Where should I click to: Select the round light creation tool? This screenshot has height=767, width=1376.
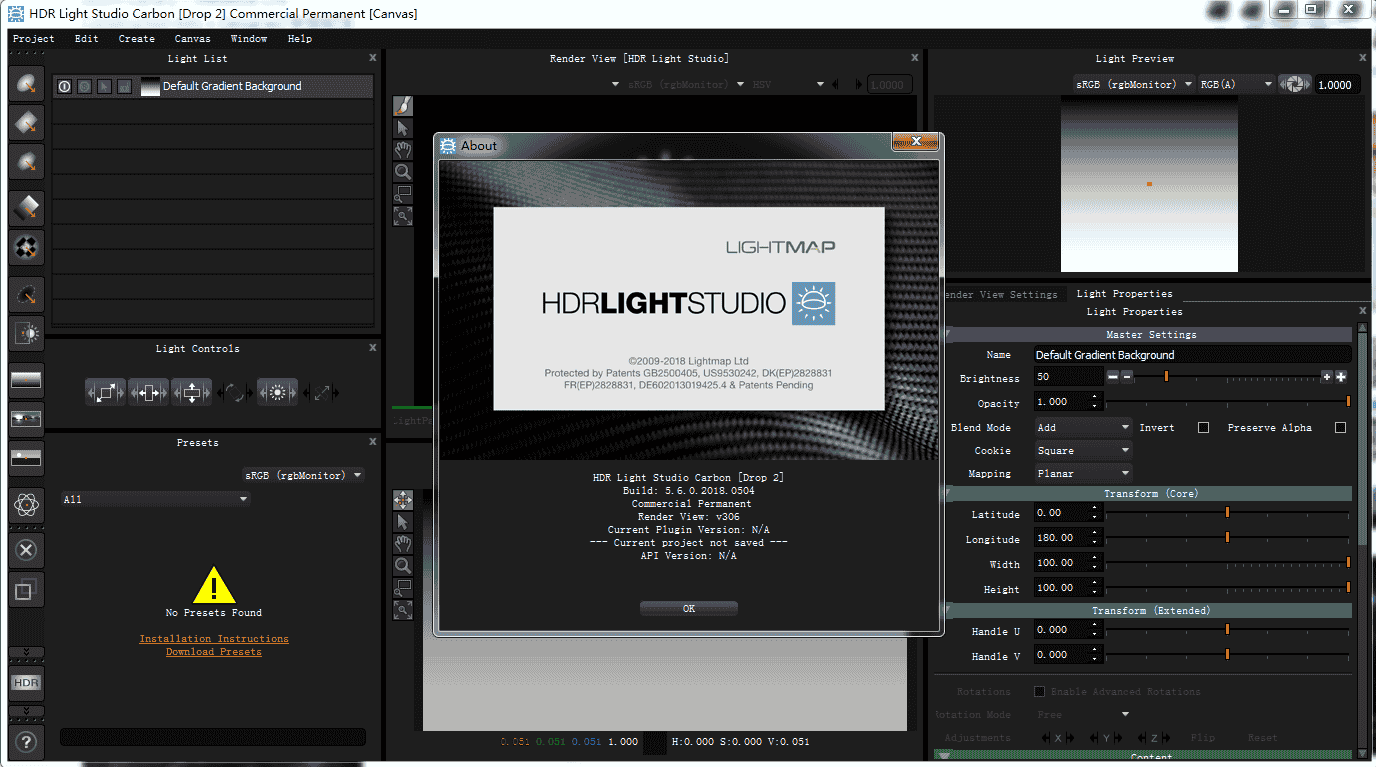25,85
